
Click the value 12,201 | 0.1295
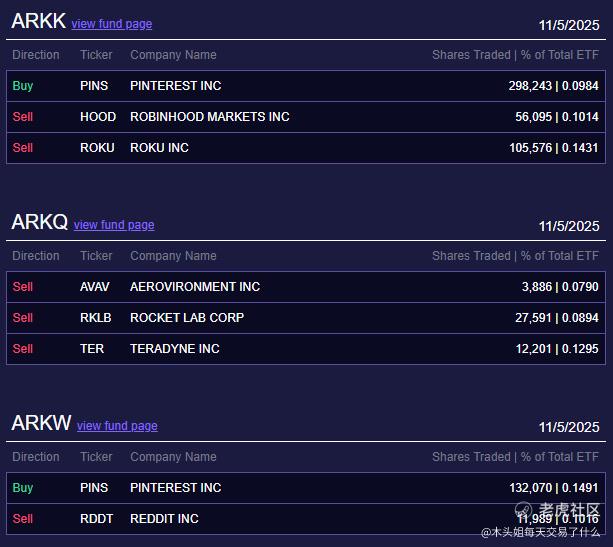pos(557,349)
